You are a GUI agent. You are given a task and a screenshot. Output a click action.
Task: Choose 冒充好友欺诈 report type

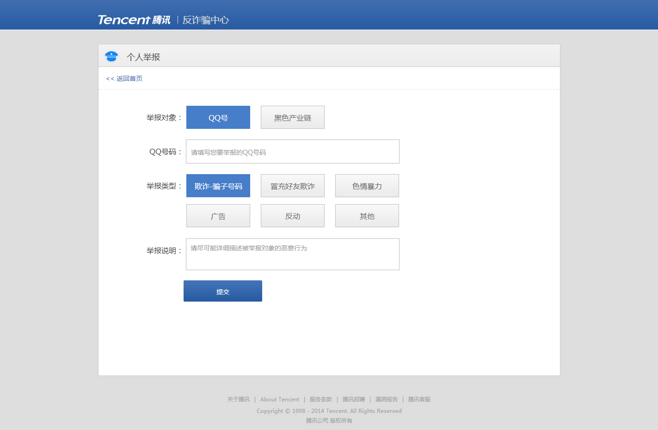(x=292, y=186)
